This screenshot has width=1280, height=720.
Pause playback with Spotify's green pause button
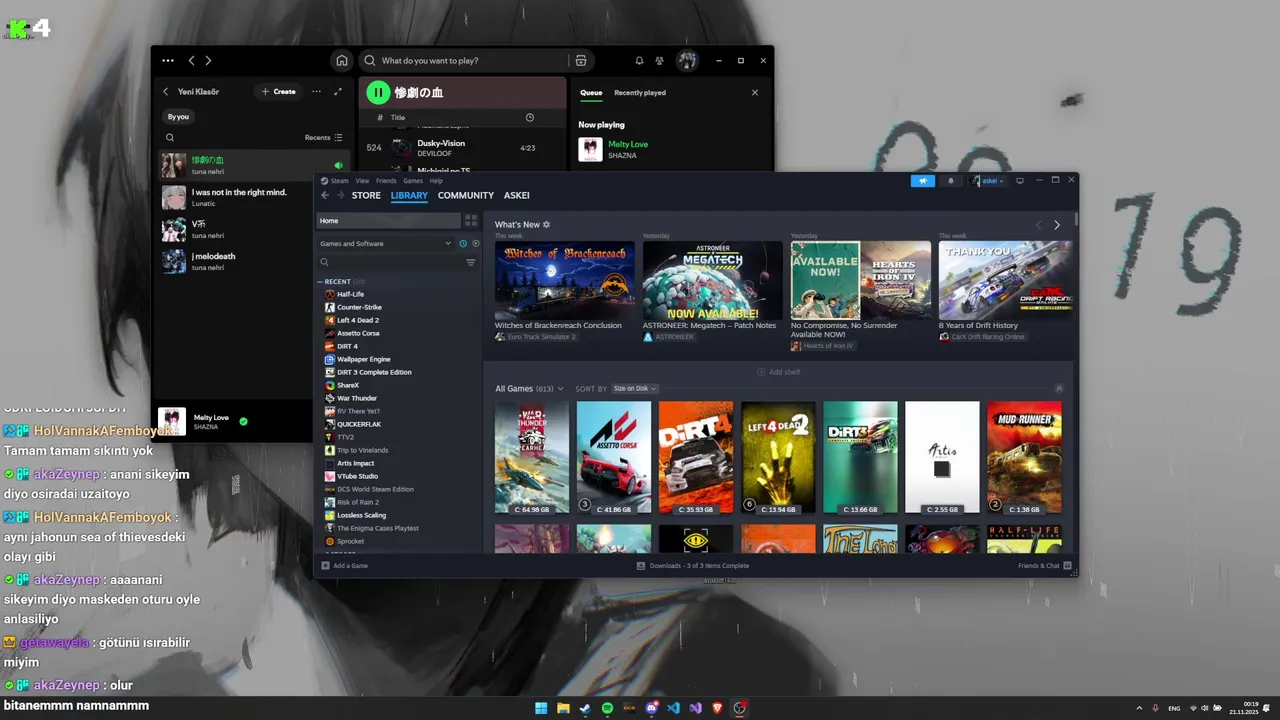click(377, 93)
